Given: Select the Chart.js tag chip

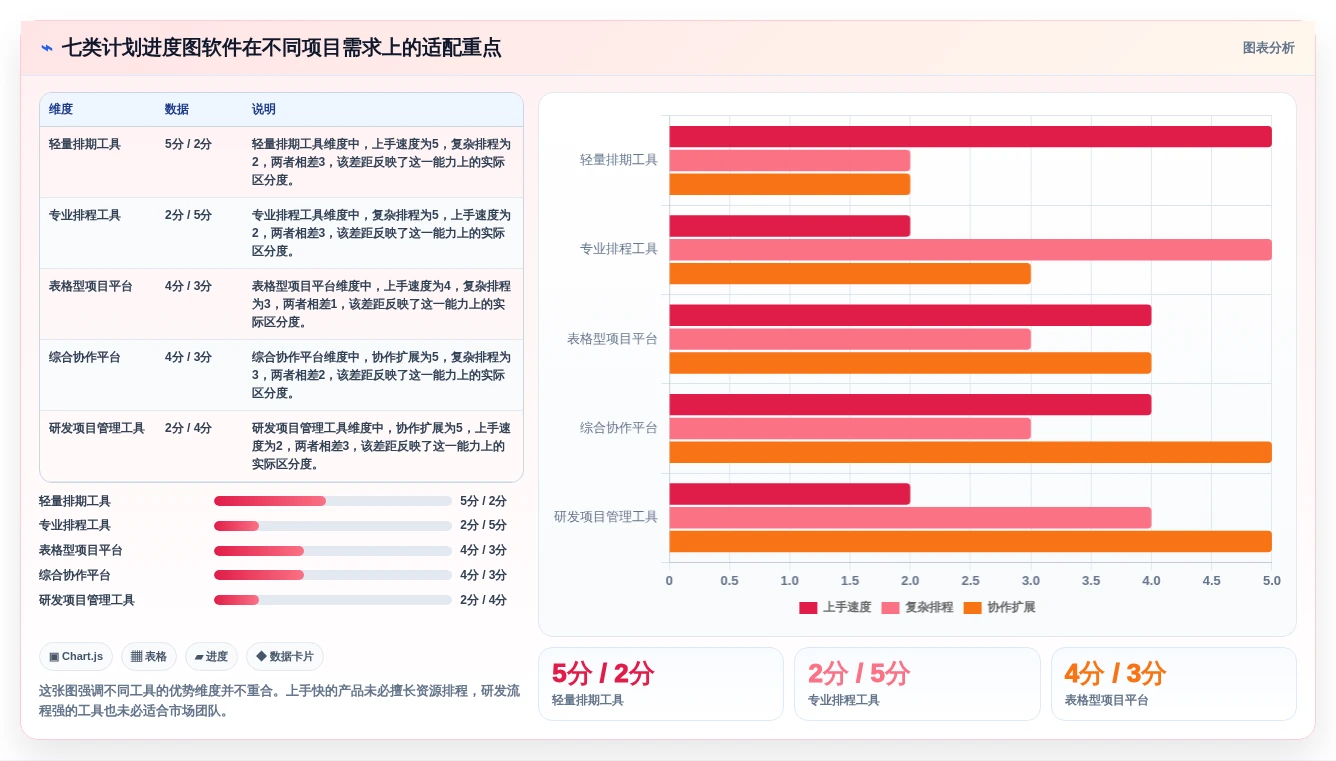Looking at the screenshot, I should (76, 657).
